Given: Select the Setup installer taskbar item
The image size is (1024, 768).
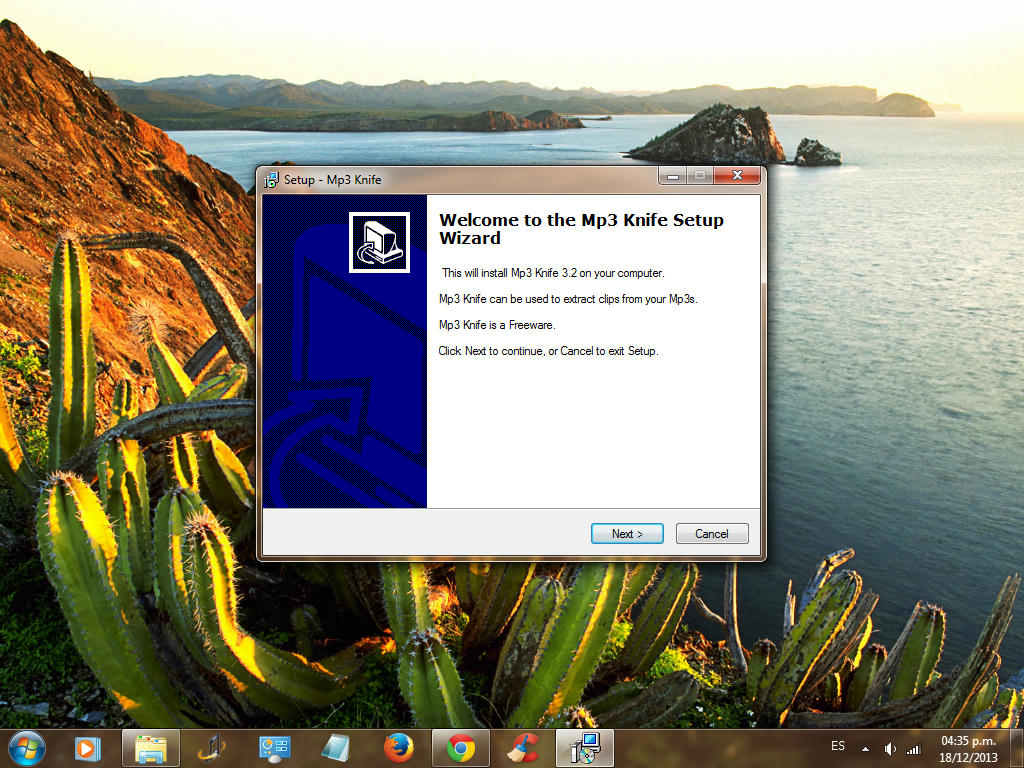Looking at the screenshot, I should point(584,748).
